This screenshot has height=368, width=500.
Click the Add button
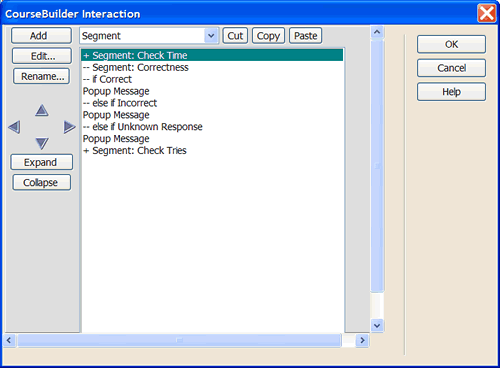[x=41, y=36]
